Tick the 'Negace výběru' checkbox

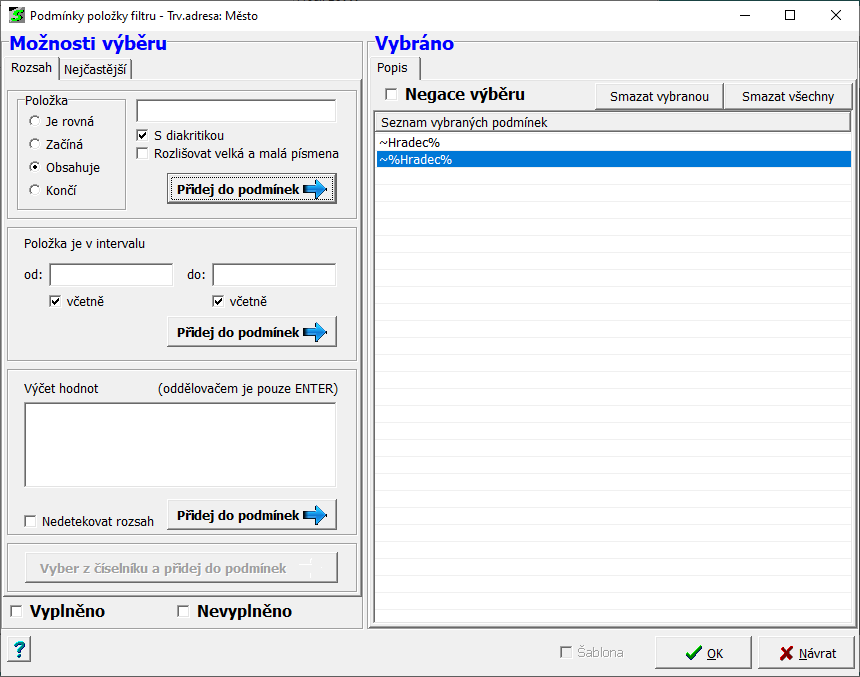391,95
